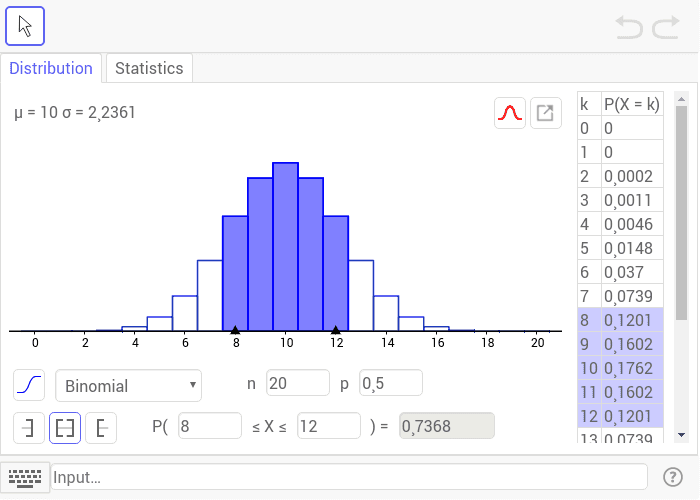Click the k column header
The image size is (700, 500).
click(x=589, y=104)
